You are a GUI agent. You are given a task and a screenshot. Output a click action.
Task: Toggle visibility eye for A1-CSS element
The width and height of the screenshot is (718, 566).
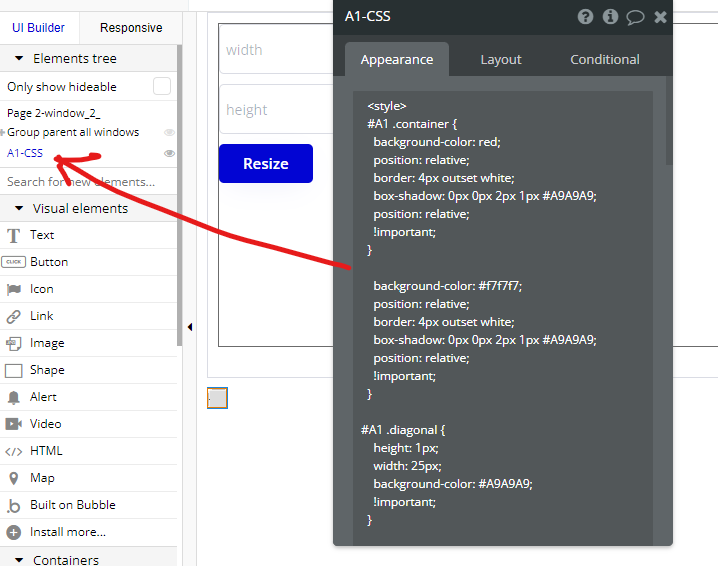pyautogui.click(x=169, y=153)
